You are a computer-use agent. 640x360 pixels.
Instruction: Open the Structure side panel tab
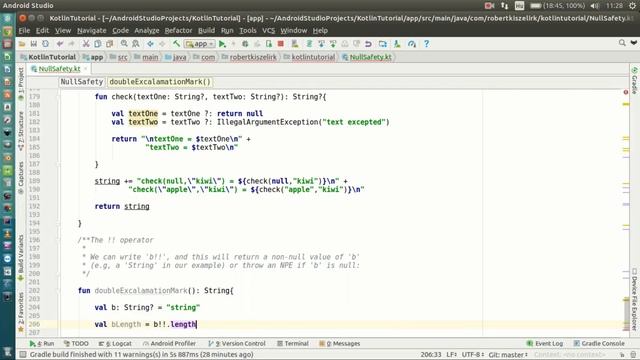[21, 131]
